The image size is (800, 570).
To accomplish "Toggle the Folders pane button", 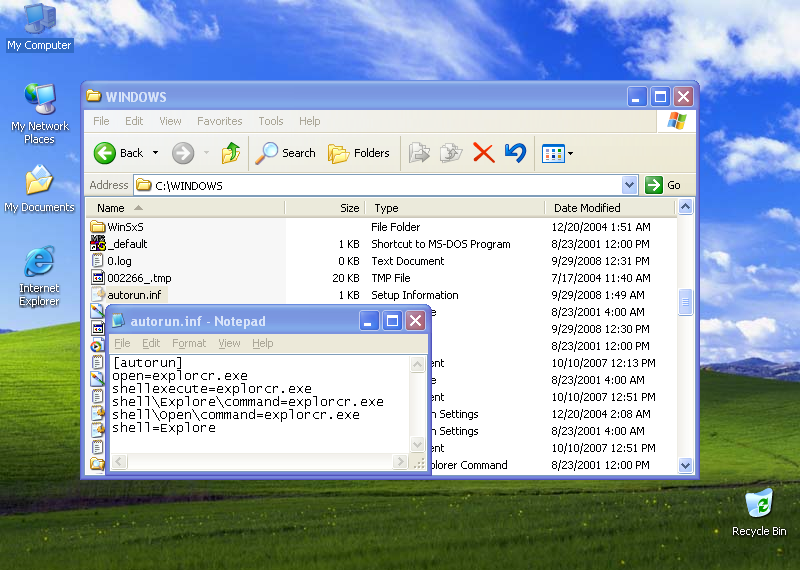I will pyautogui.click(x=359, y=153).
